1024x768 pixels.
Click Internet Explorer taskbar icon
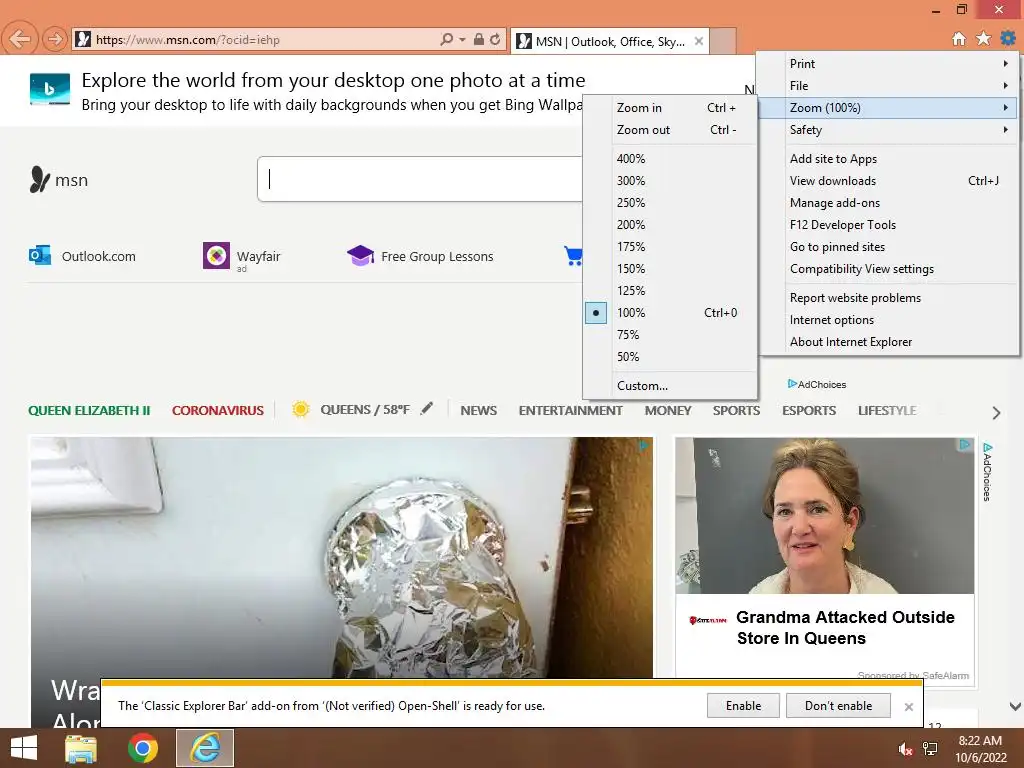click(x=205, y=748)
